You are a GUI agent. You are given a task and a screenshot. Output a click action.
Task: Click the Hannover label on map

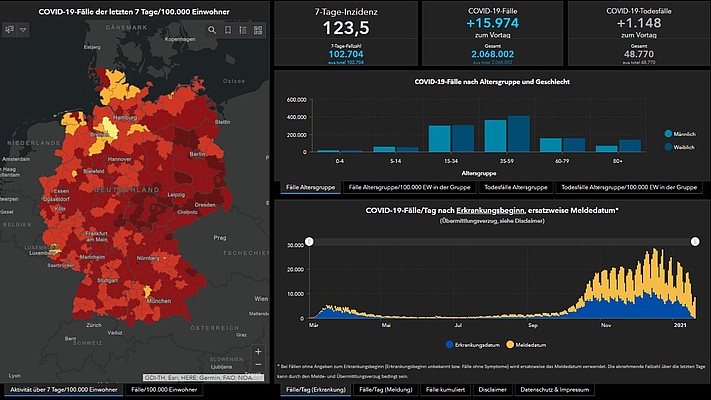coord(119,159)
